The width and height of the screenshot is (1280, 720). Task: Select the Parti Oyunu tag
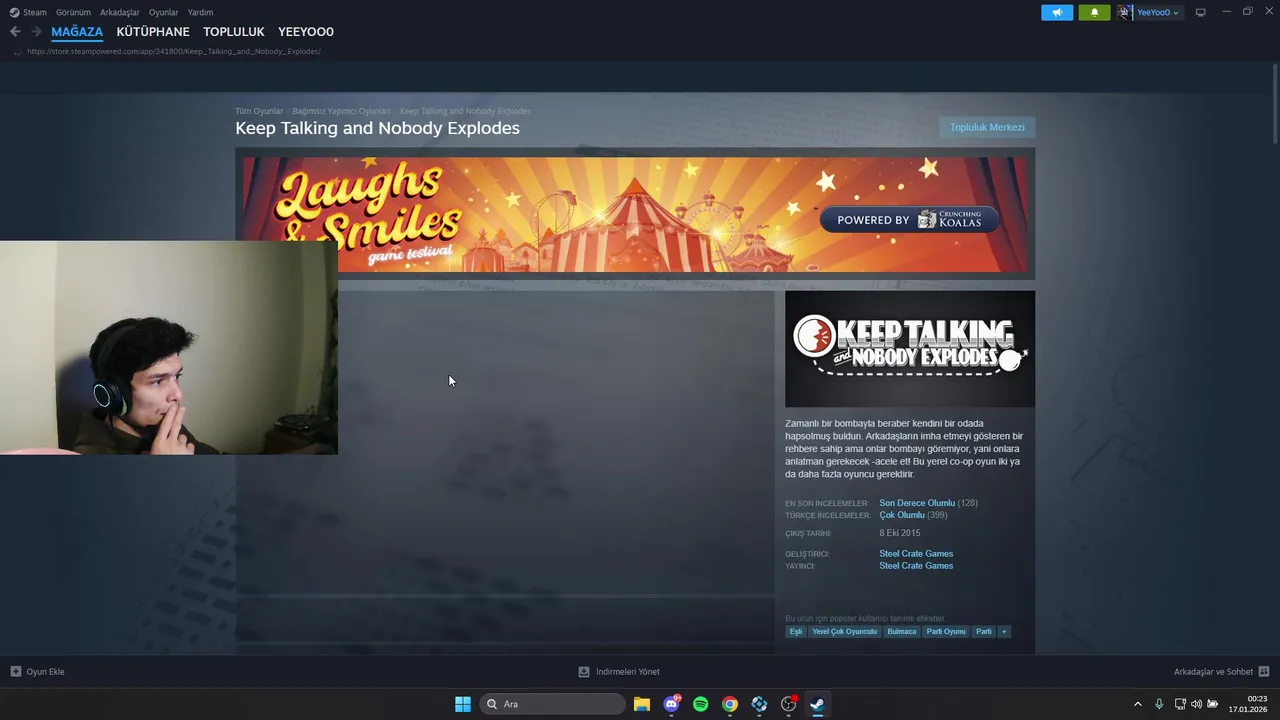pyautogui.click(x=946, y=632)
